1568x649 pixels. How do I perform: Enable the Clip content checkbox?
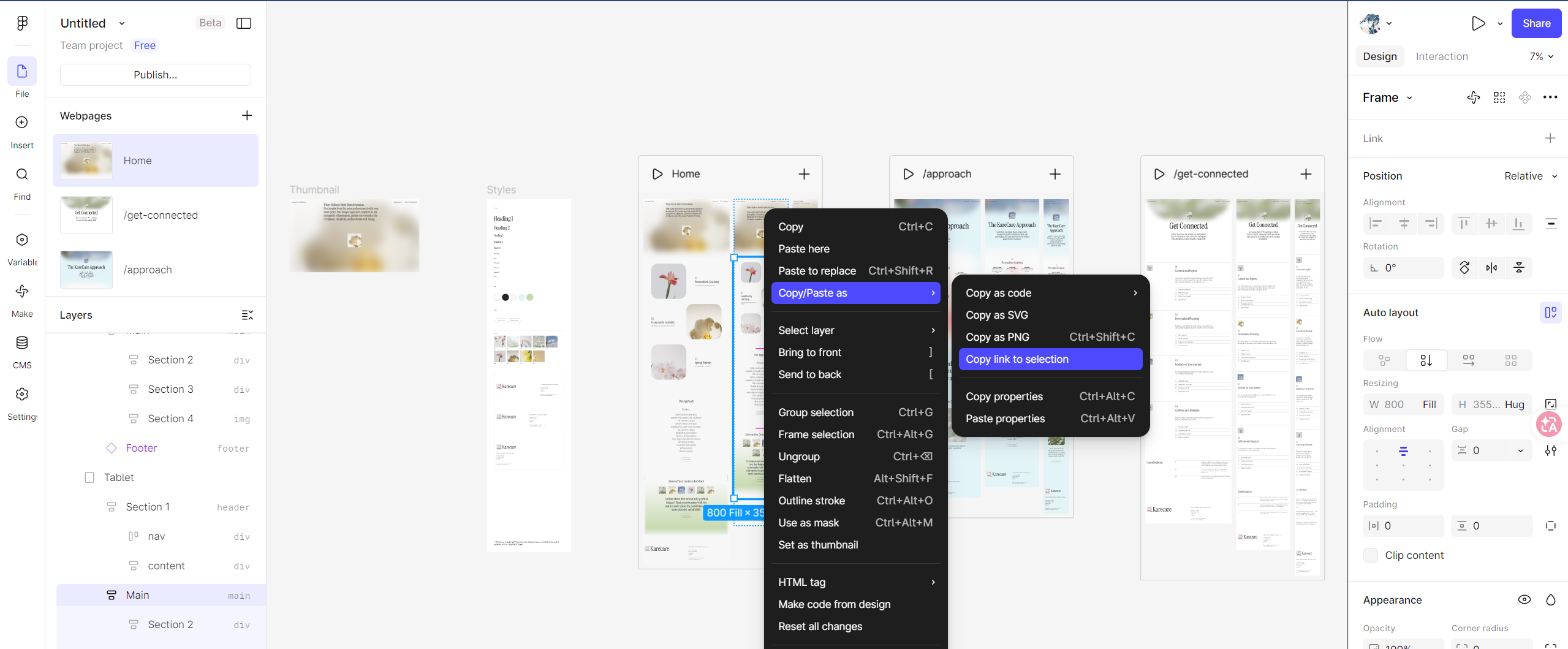click(1371, 555)
